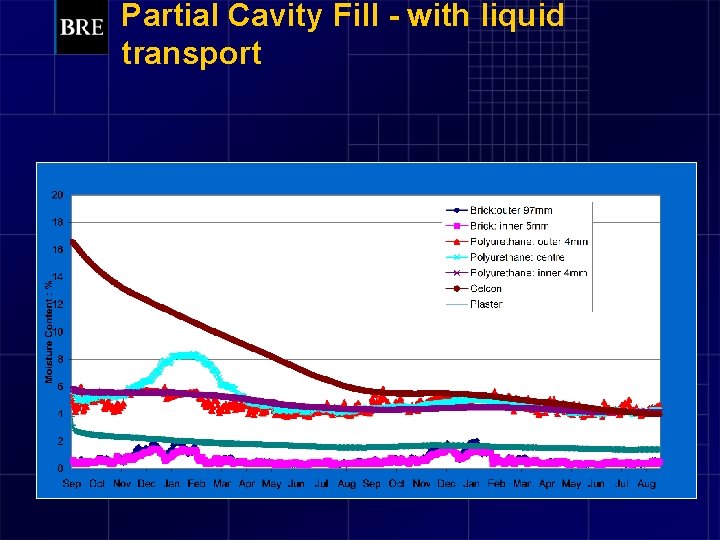720x540 pixels.
Task: Click the 8 value on the y-axis
Action: (x=60, y=360)
